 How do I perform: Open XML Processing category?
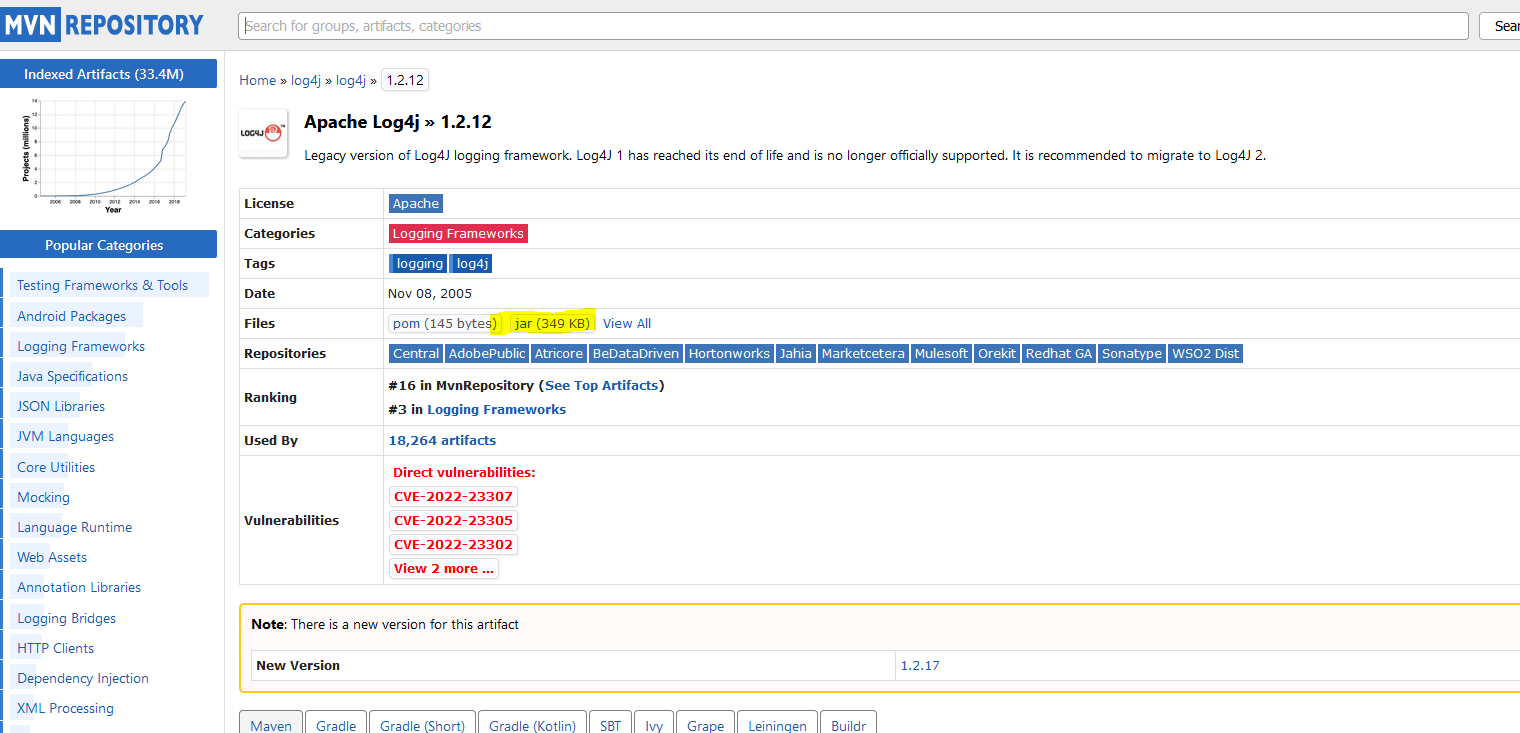coord(65,708)
